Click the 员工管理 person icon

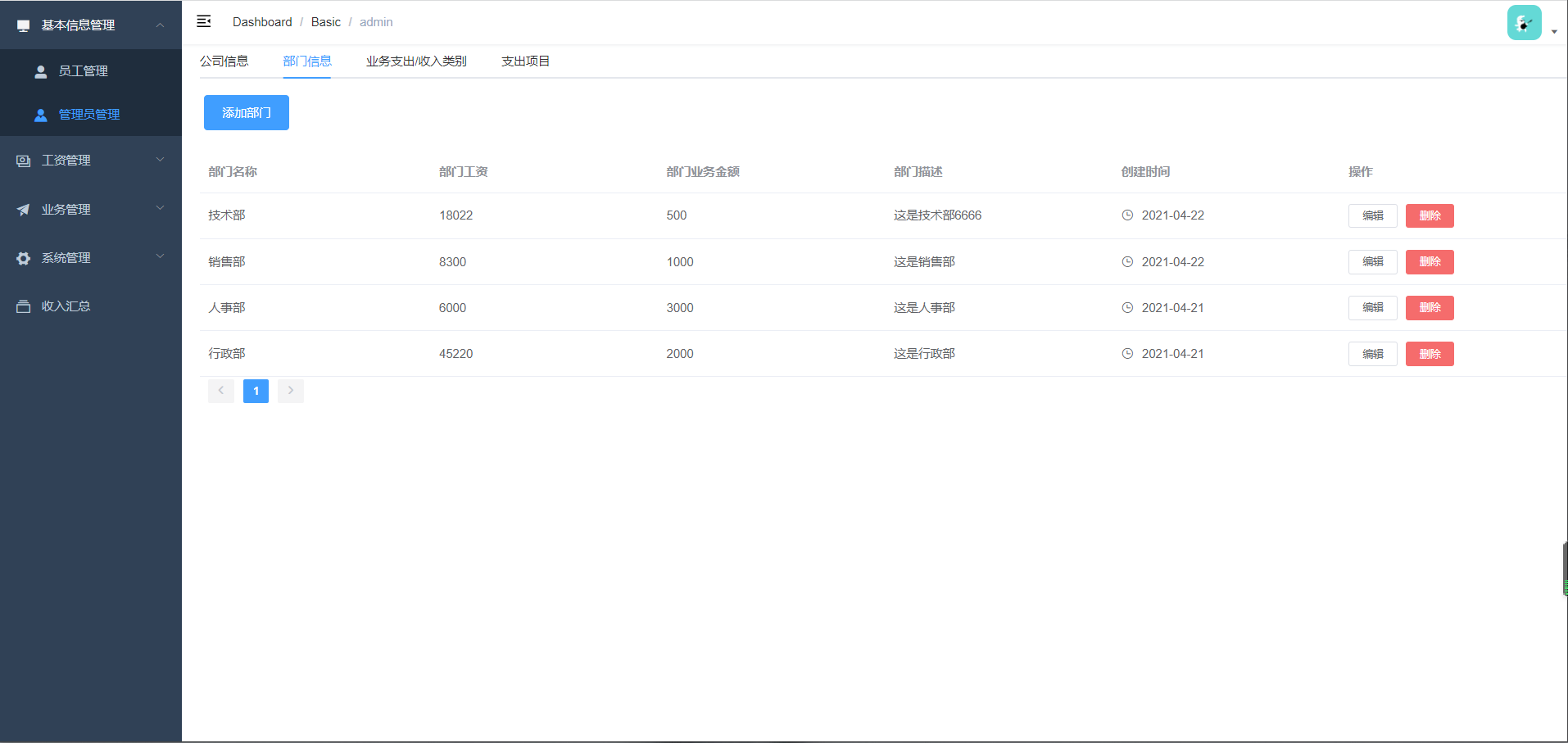click(x=41, y=71)
